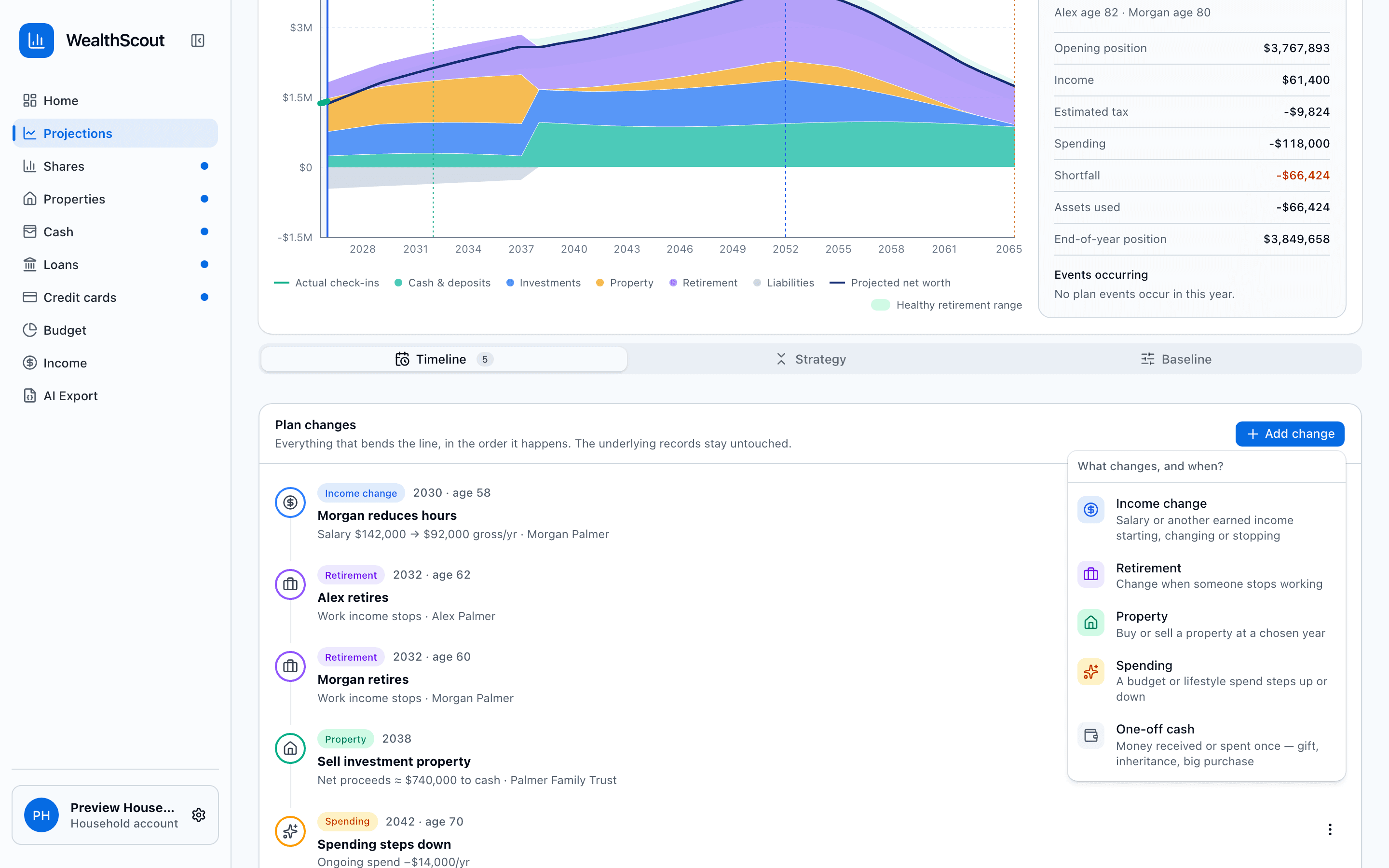This screenshot has height=868, width=1389.
Task: Click the WealthScout logo icon
Action: click(36, 40)
